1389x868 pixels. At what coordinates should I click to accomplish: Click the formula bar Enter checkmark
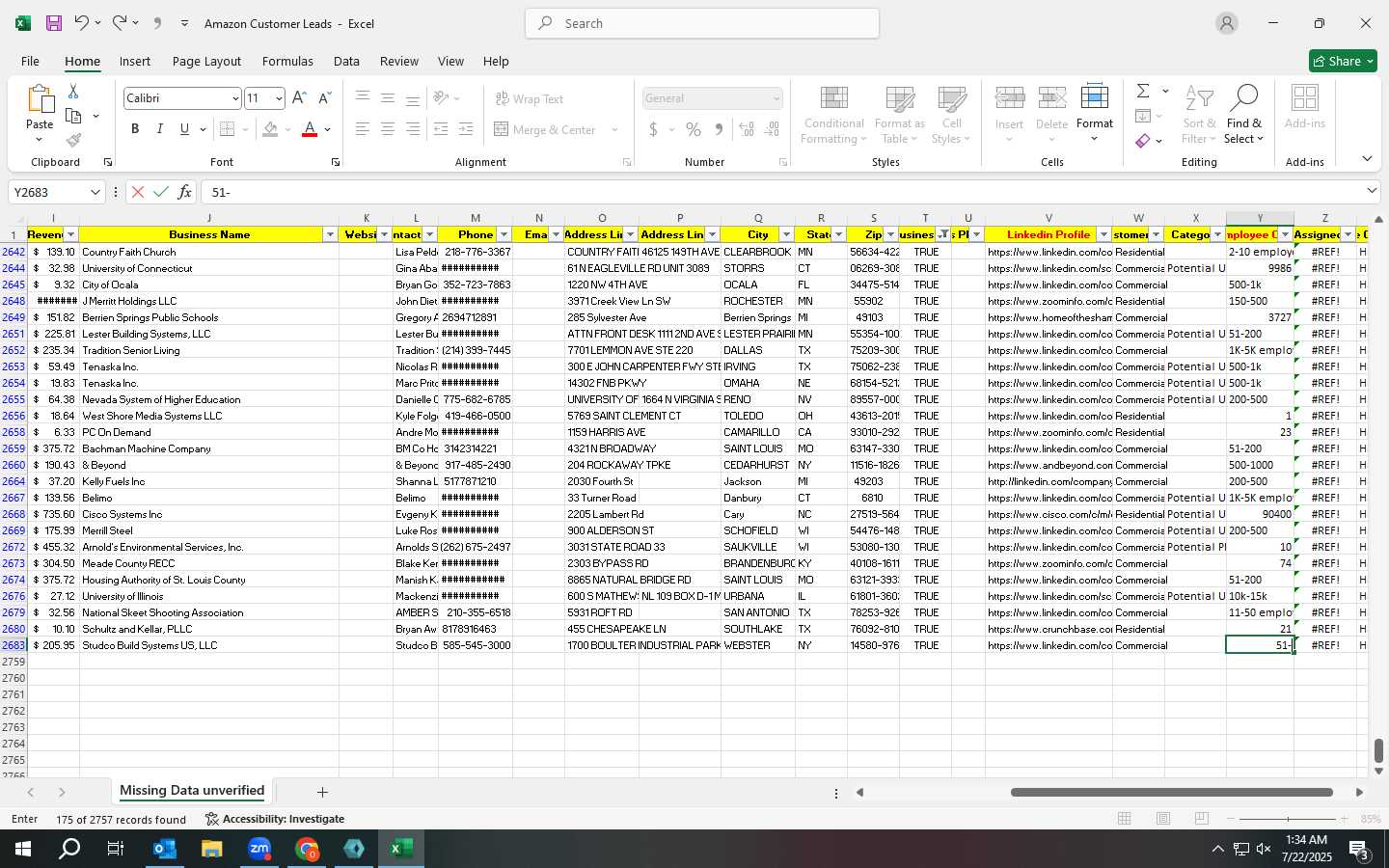(161, 192)
